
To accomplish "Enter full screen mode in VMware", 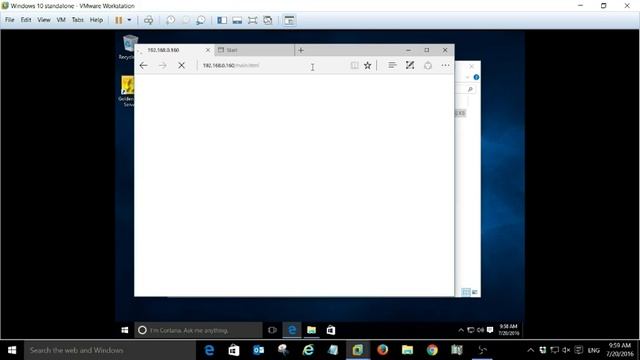I will (x=253, y=20).
